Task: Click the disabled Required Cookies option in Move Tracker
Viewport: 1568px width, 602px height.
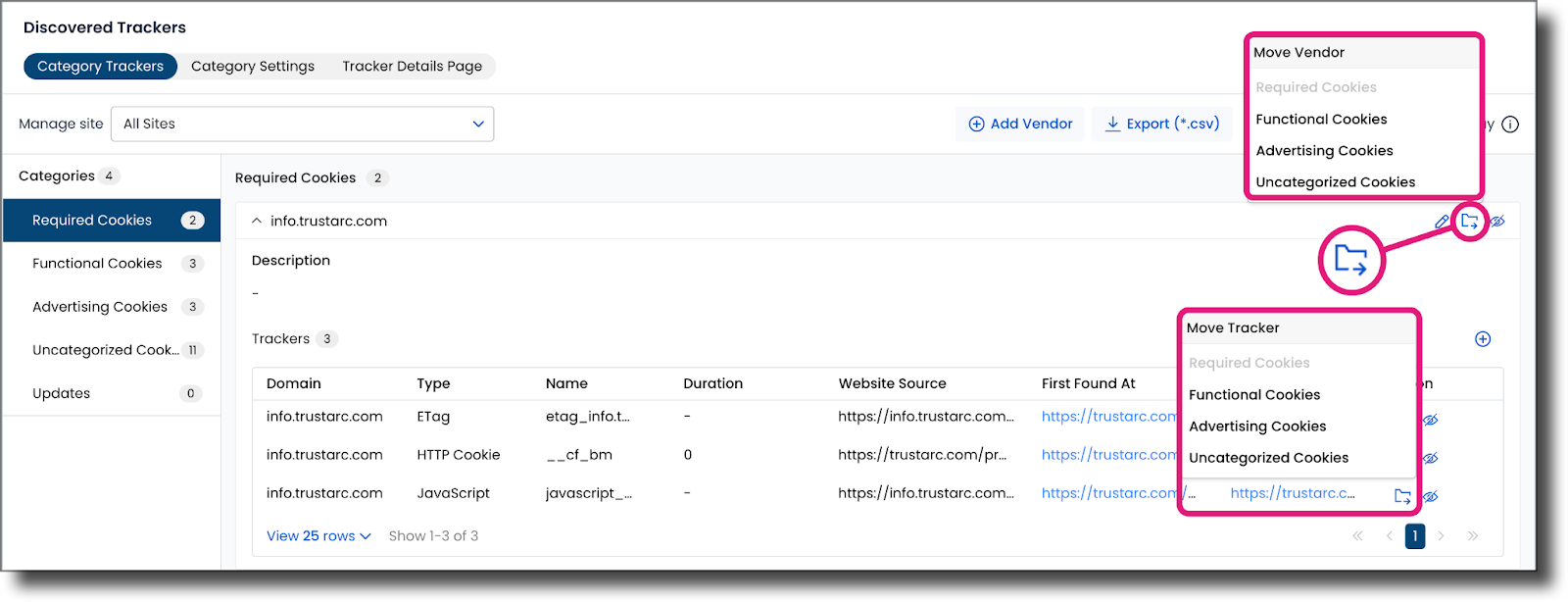Action: point(1249,363)
